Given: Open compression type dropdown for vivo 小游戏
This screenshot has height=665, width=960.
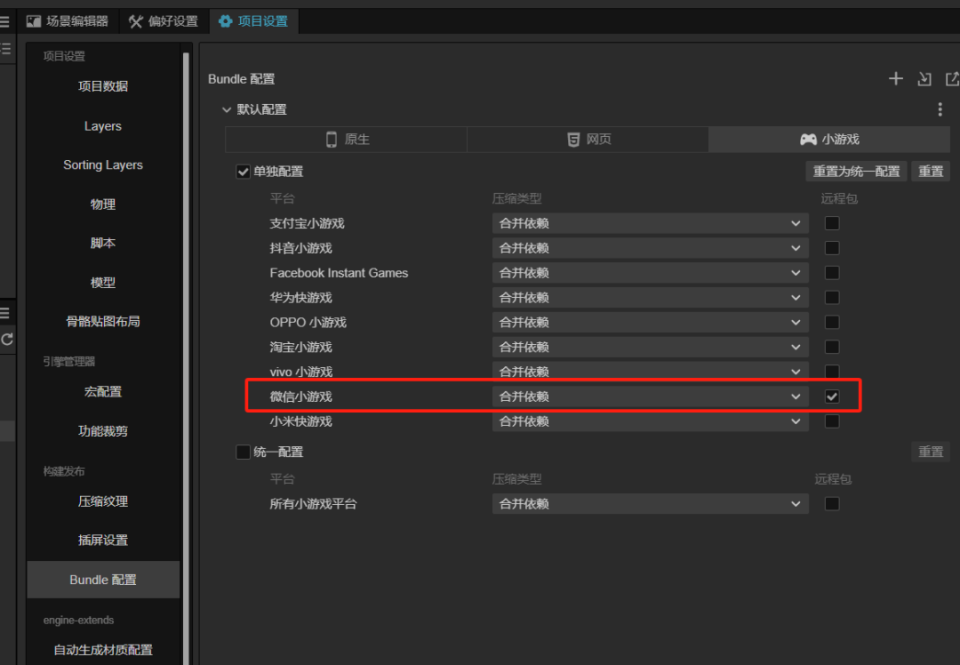Looking at the screenshot, I should 650,372.
